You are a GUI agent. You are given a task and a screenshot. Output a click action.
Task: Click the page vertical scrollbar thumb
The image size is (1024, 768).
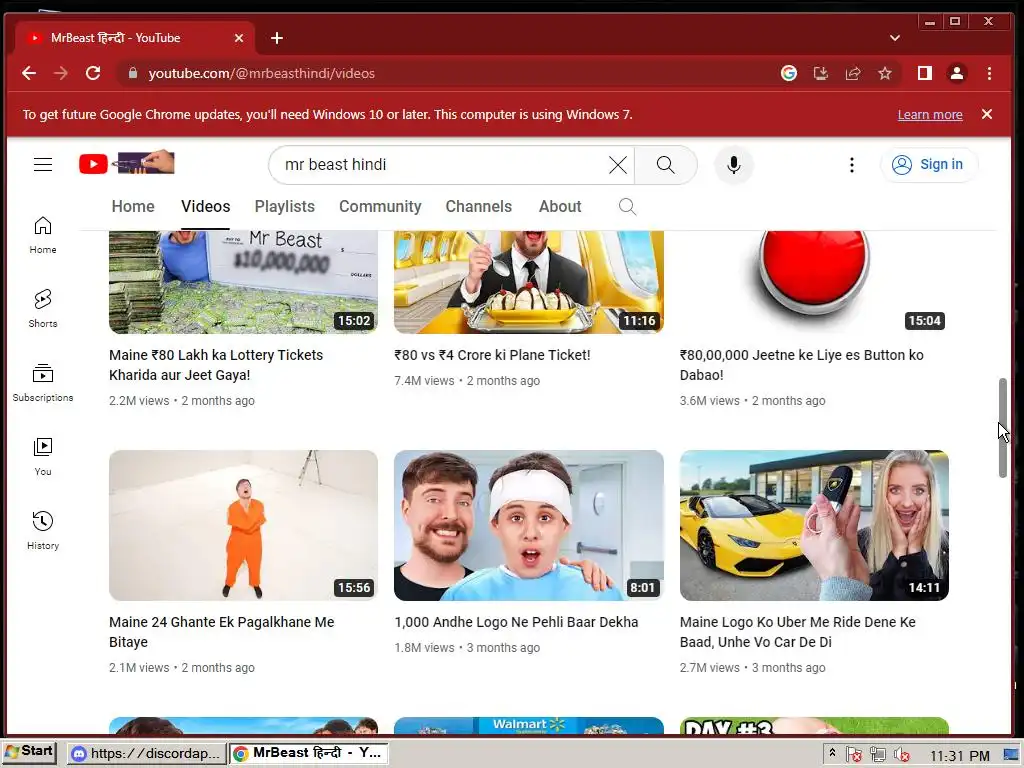(1002, 428)
